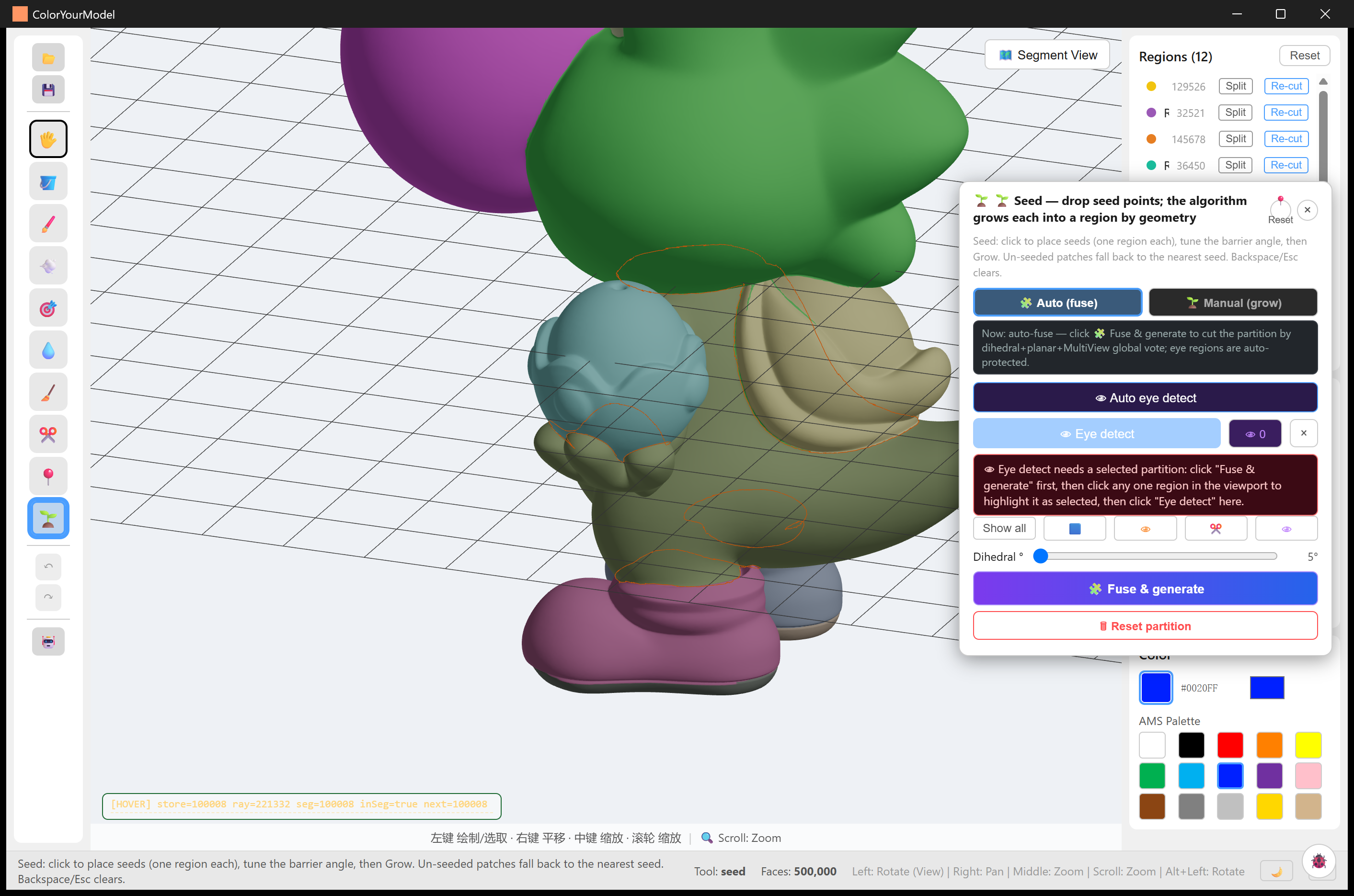Toggle the orange eye filter button

point(1145,529)
